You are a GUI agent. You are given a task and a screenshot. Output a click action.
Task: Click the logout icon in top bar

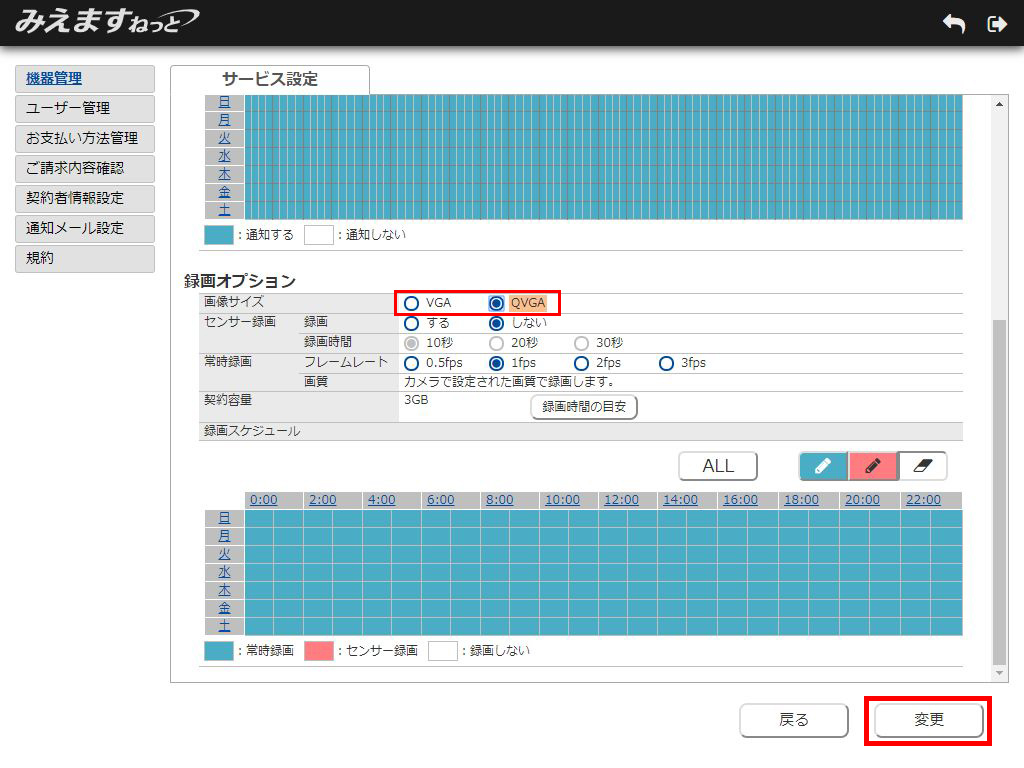click(x=996, y=24)
